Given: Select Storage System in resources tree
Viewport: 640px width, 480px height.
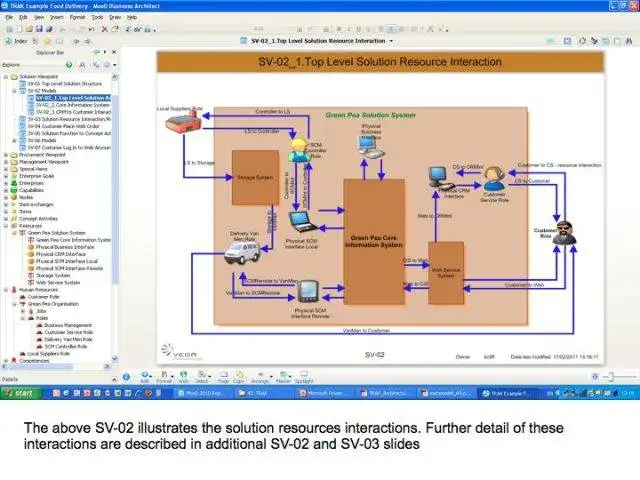Looking at the screenshot, I should 53,276.
